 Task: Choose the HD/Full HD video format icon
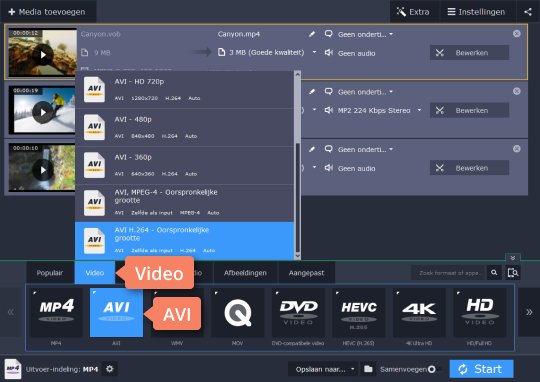(479, 312)
